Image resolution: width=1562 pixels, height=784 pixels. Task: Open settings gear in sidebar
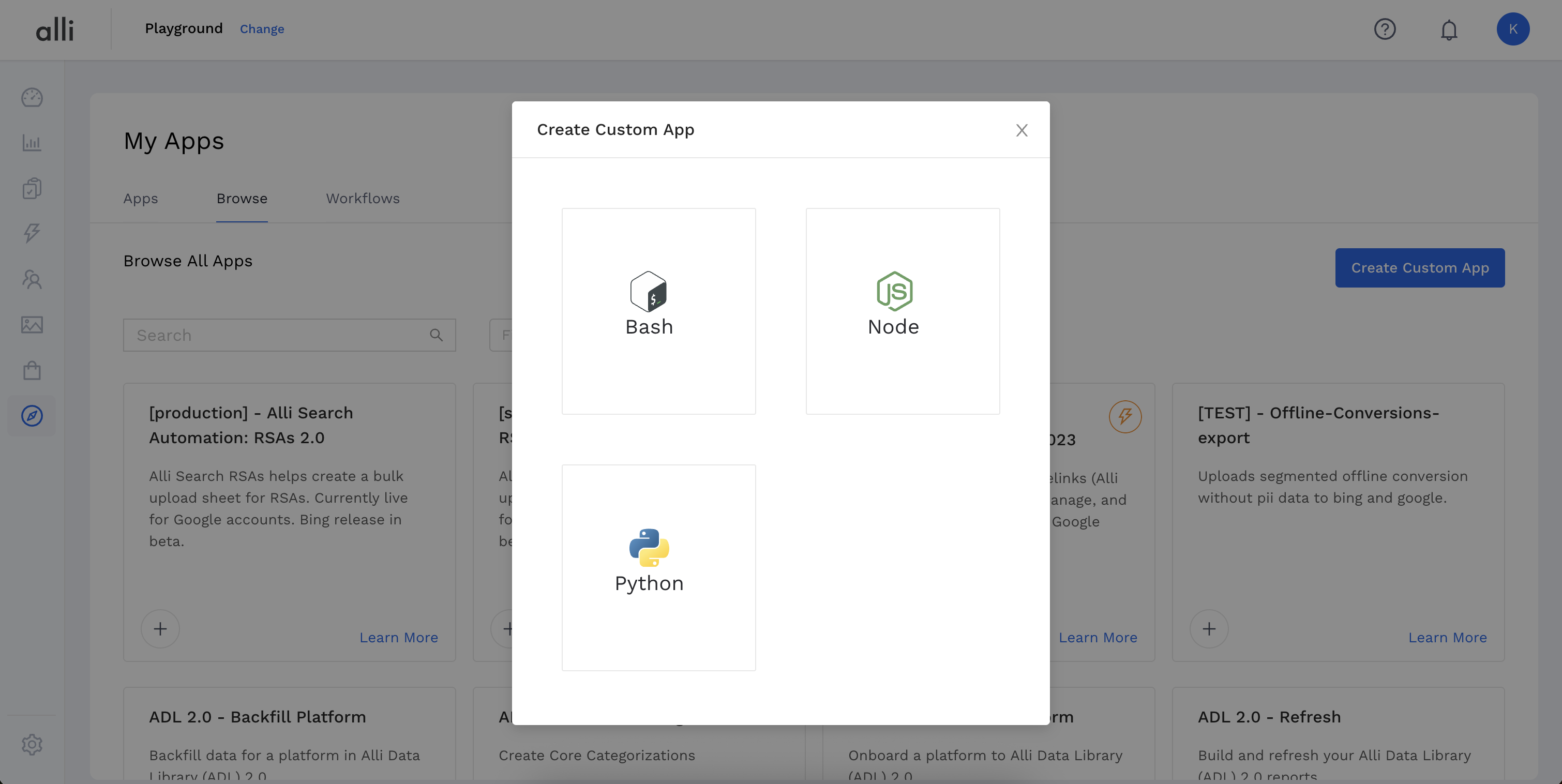tap(32, 744)
